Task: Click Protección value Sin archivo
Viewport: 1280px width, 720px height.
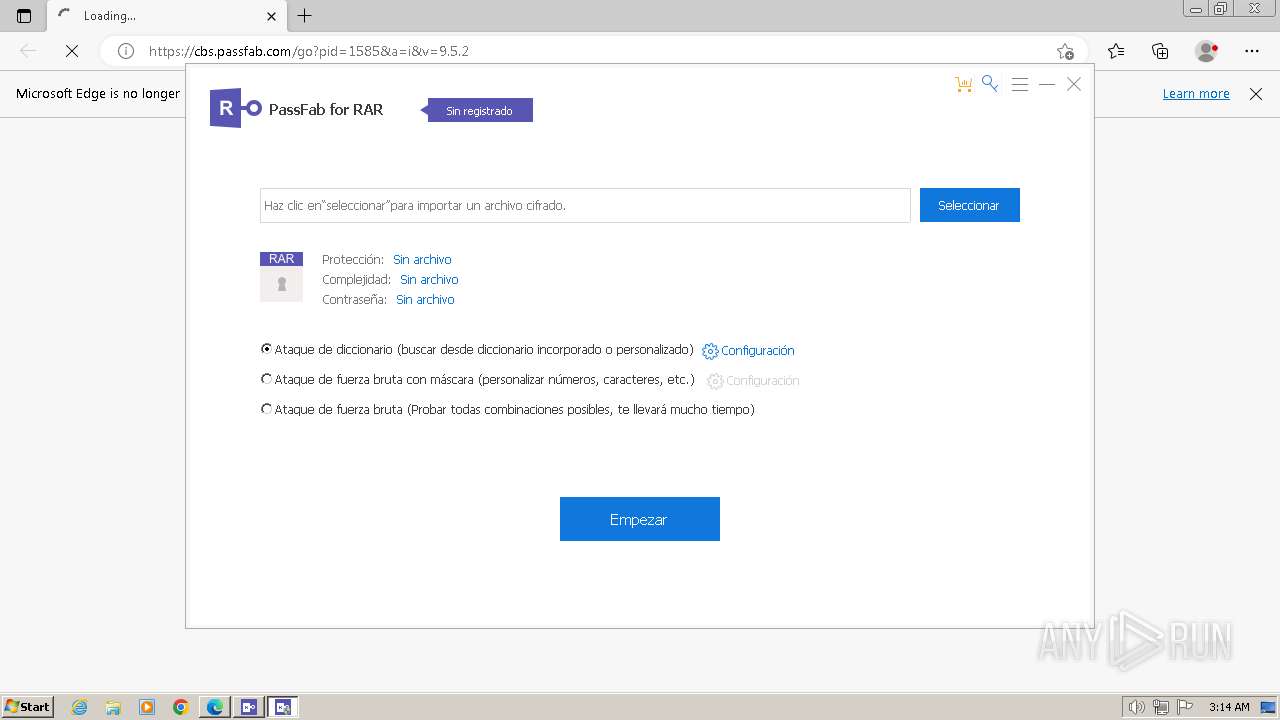Action: coord(422,260)
